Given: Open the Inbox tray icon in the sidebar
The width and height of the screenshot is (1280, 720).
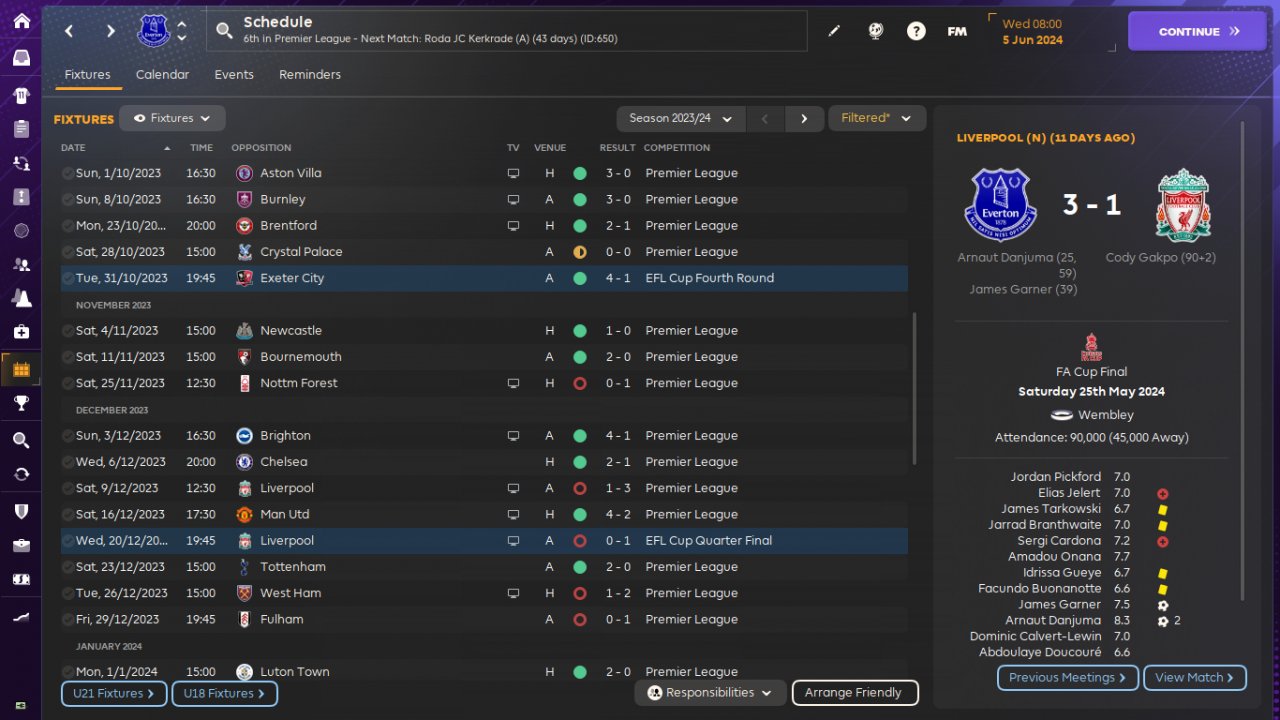Looking at the screenshot, I should point(21,58).
